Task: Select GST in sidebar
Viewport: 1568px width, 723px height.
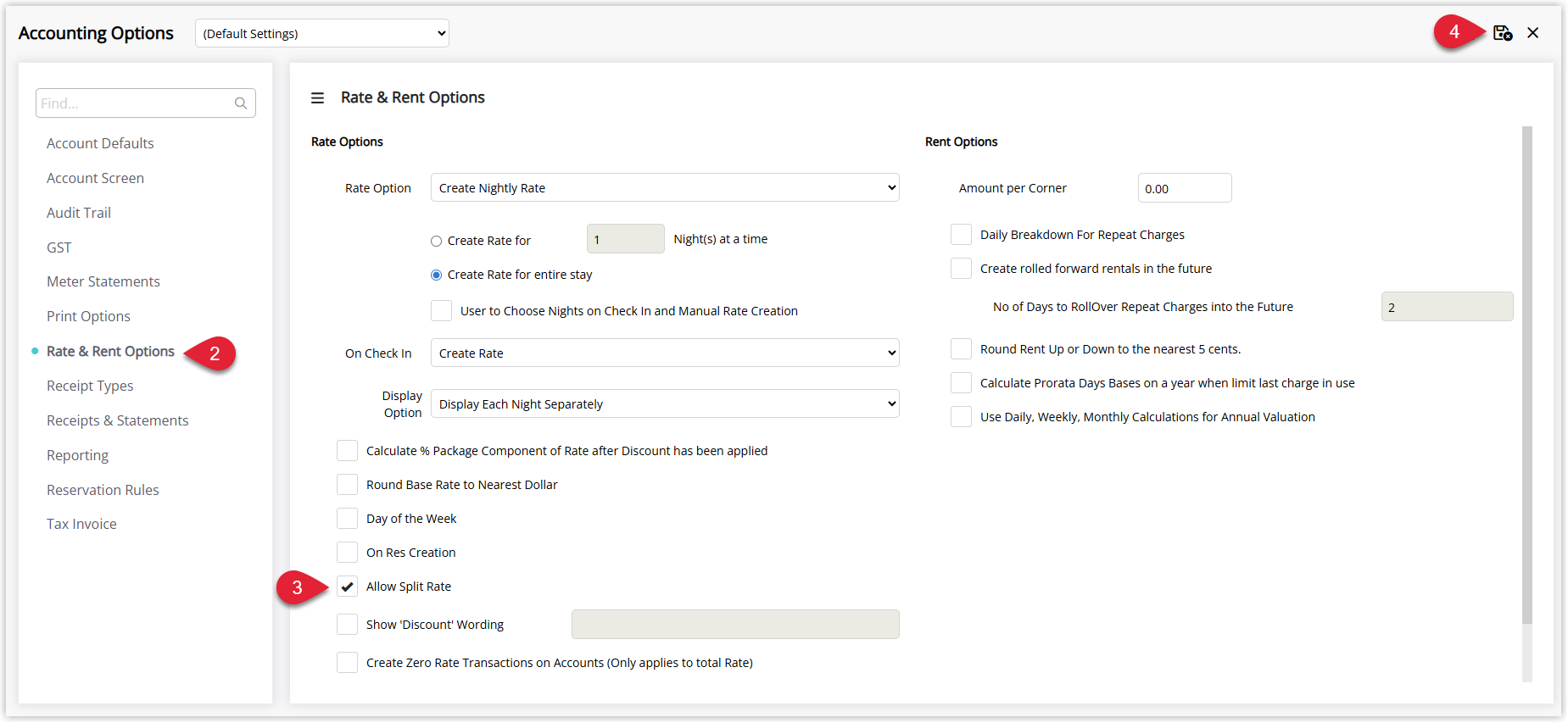Action: click(59, 247)
